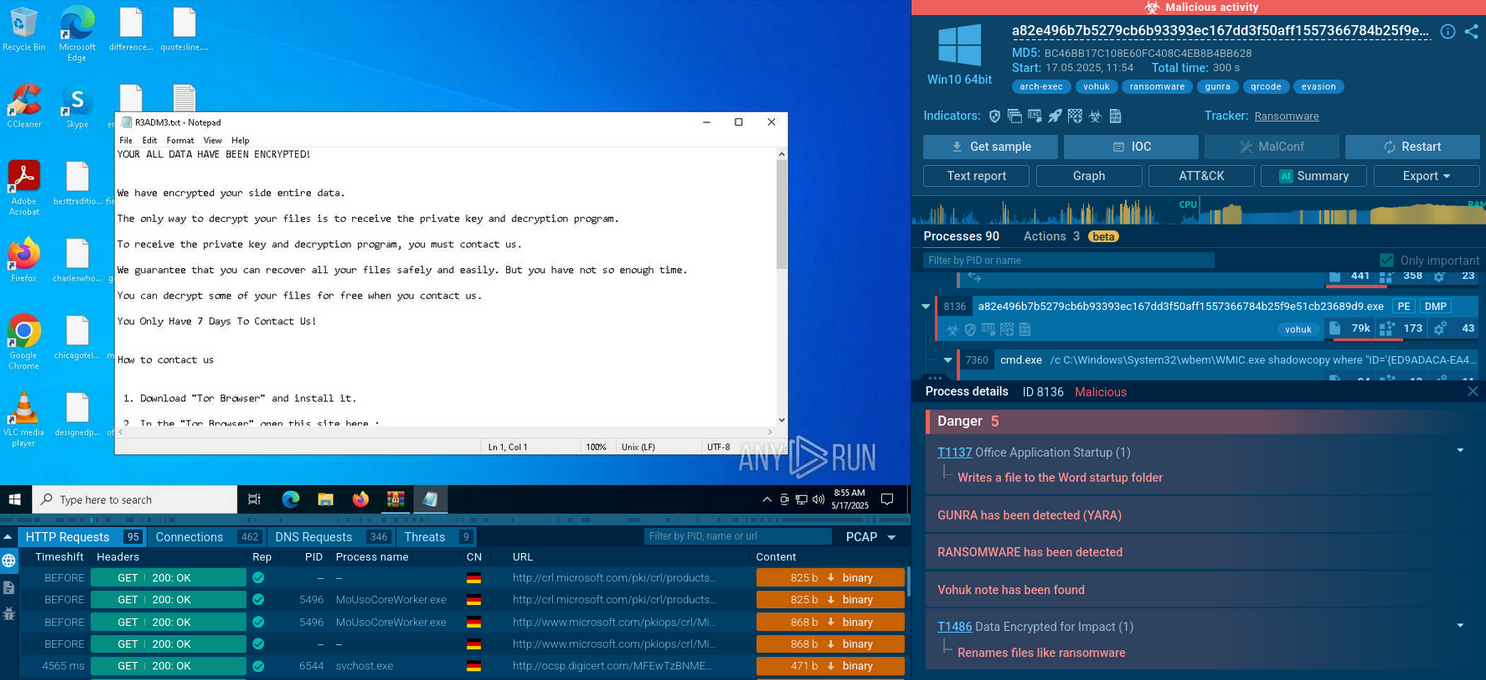
Task: Open File Explorer from the taskbar
Action: point(325,499)
